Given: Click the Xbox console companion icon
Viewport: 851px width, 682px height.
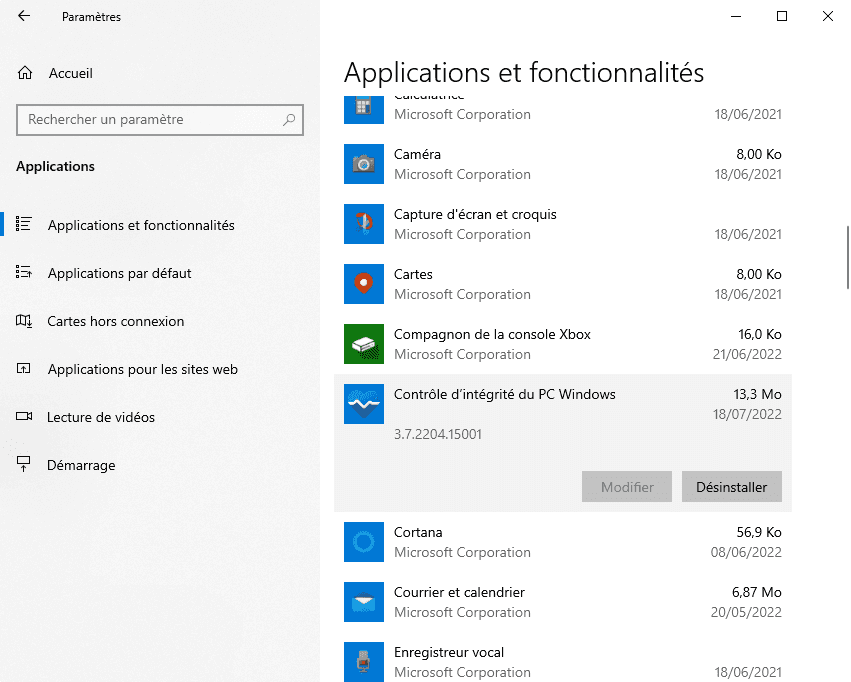Looking at the screenshot, I should point(364,344).
